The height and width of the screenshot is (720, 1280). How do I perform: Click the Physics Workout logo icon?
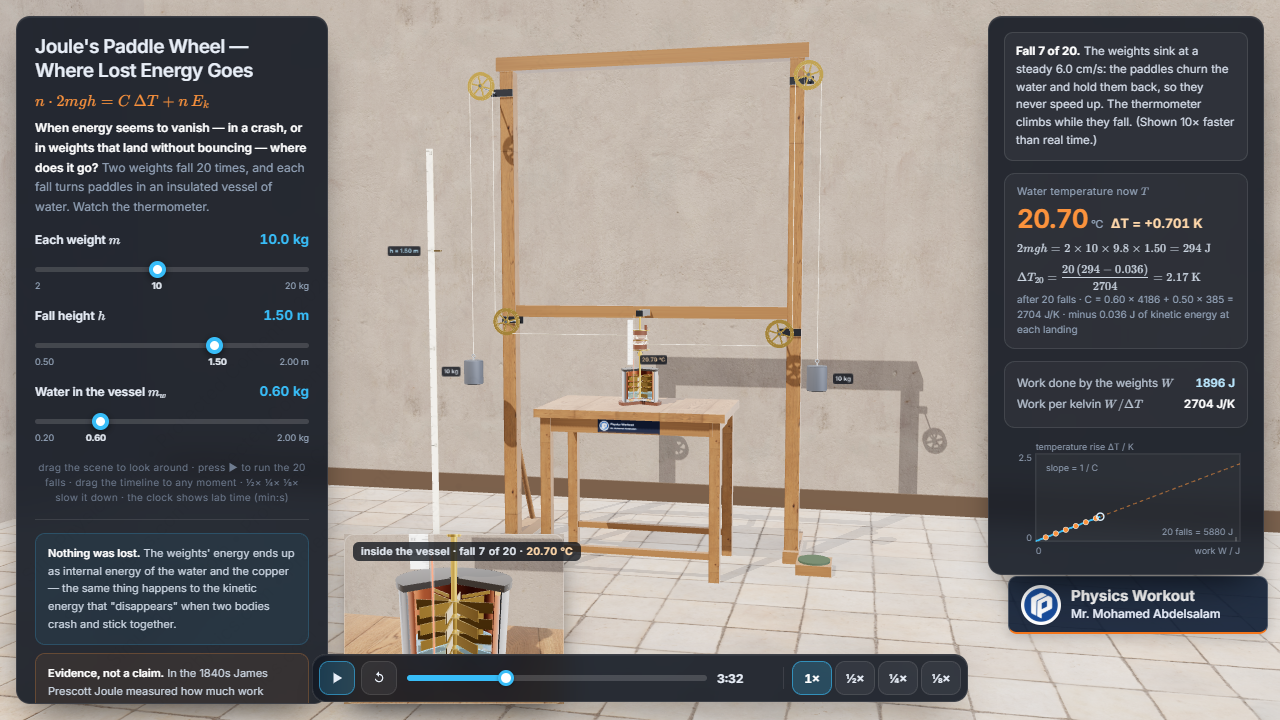pos(1041,605)
